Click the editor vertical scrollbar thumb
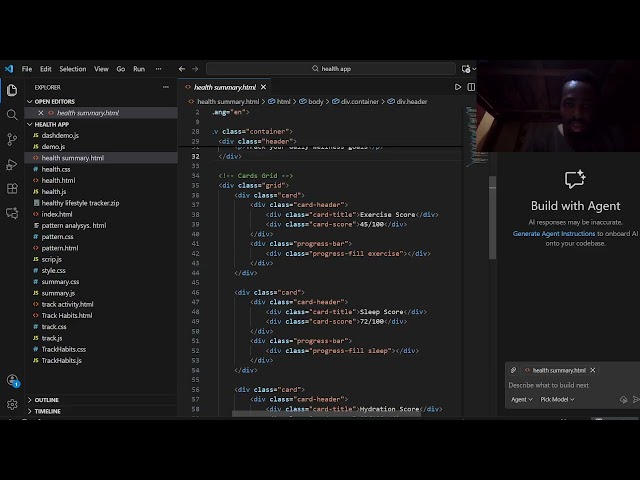 (492, 218)
